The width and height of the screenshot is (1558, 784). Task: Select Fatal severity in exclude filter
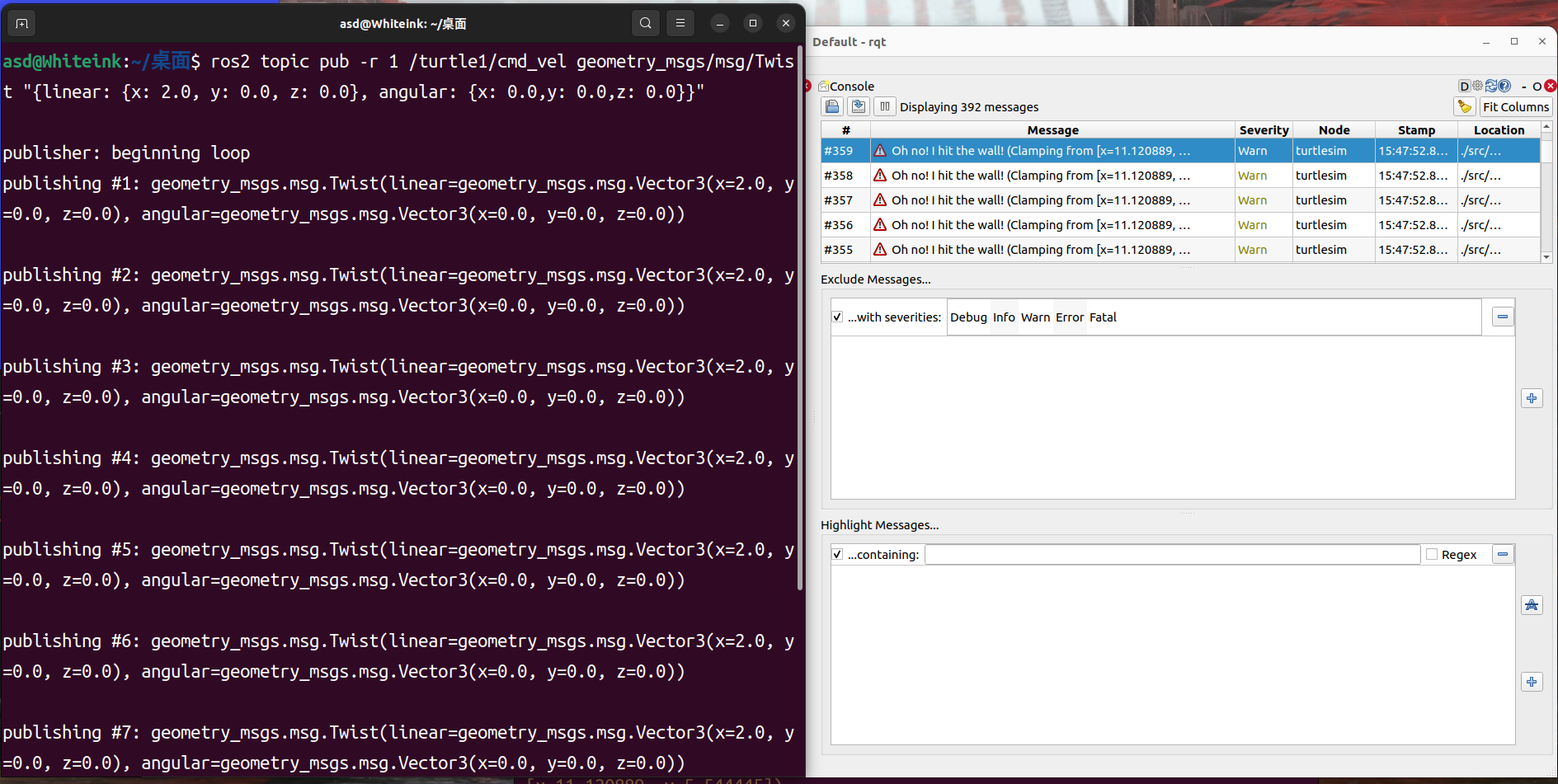[x=1103, y=317]
